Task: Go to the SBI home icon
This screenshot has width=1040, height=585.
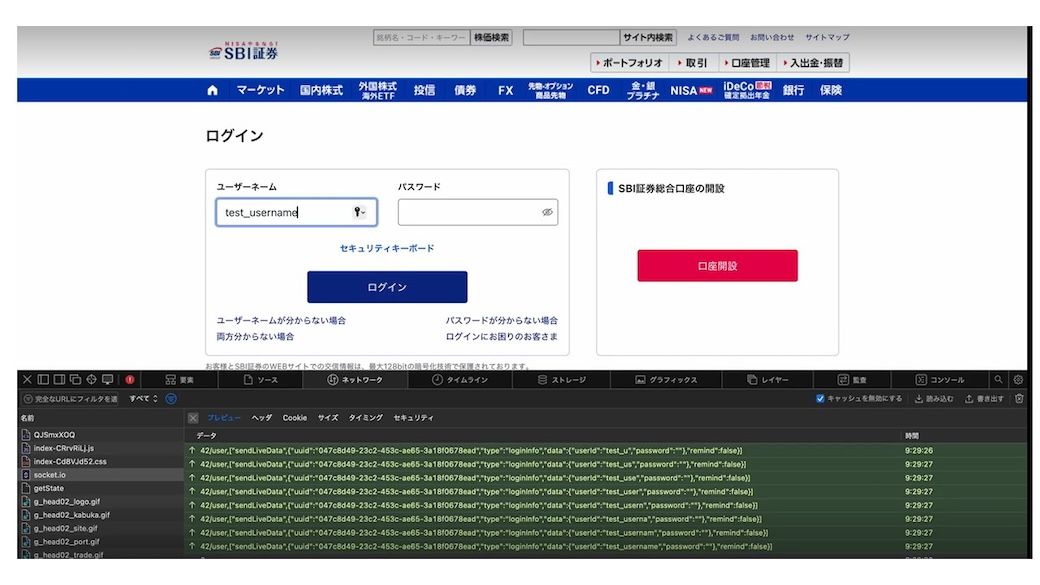Action: pos(212,90)
